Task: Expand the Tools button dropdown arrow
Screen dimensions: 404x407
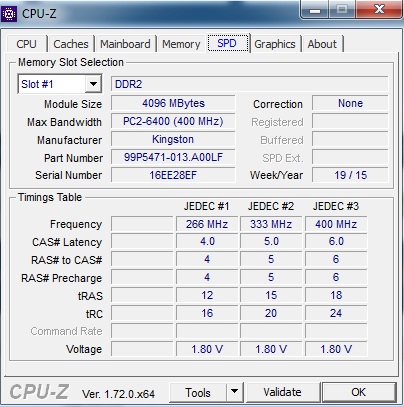Action: click(235, 392)
